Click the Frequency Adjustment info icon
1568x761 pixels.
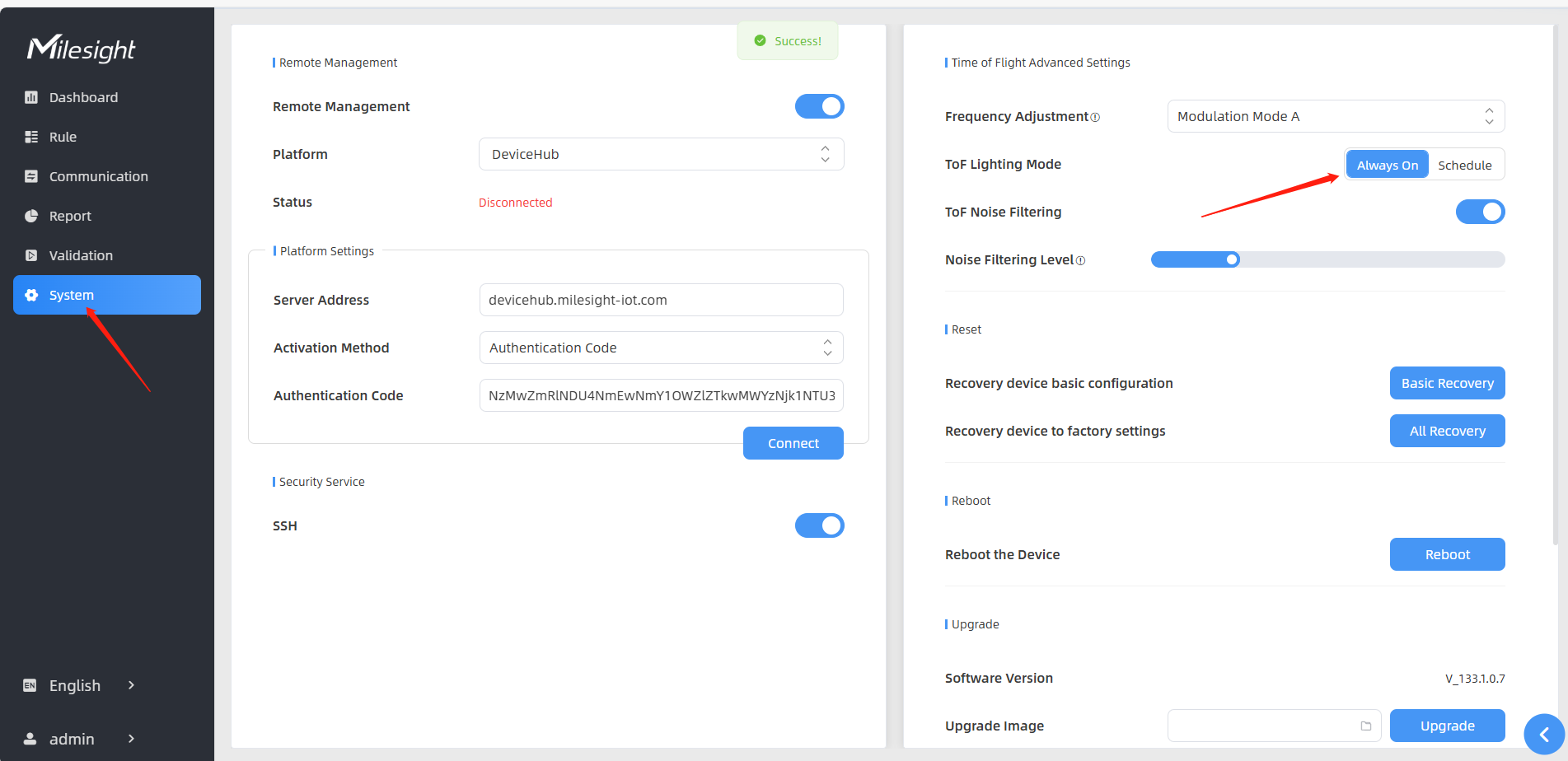1095,118
